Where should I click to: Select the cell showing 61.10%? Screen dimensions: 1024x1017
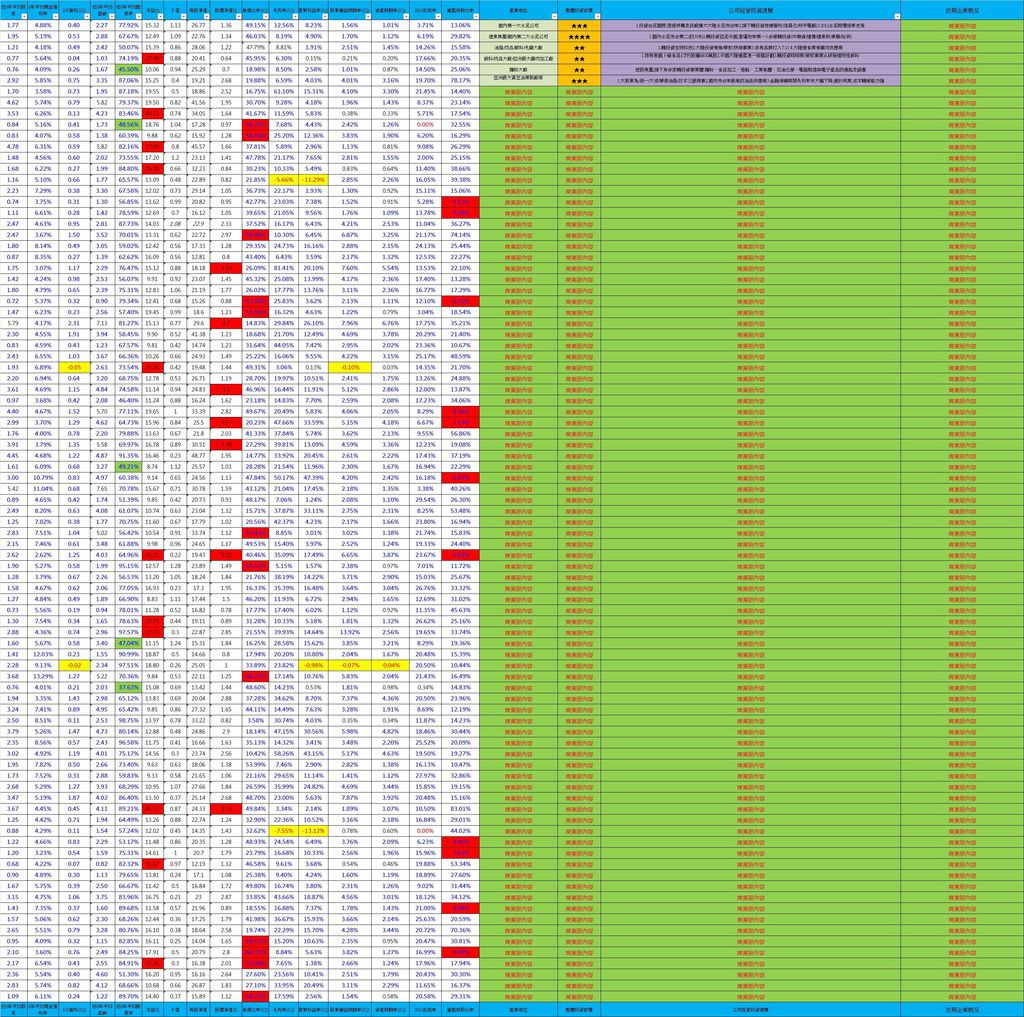(284, 91)
